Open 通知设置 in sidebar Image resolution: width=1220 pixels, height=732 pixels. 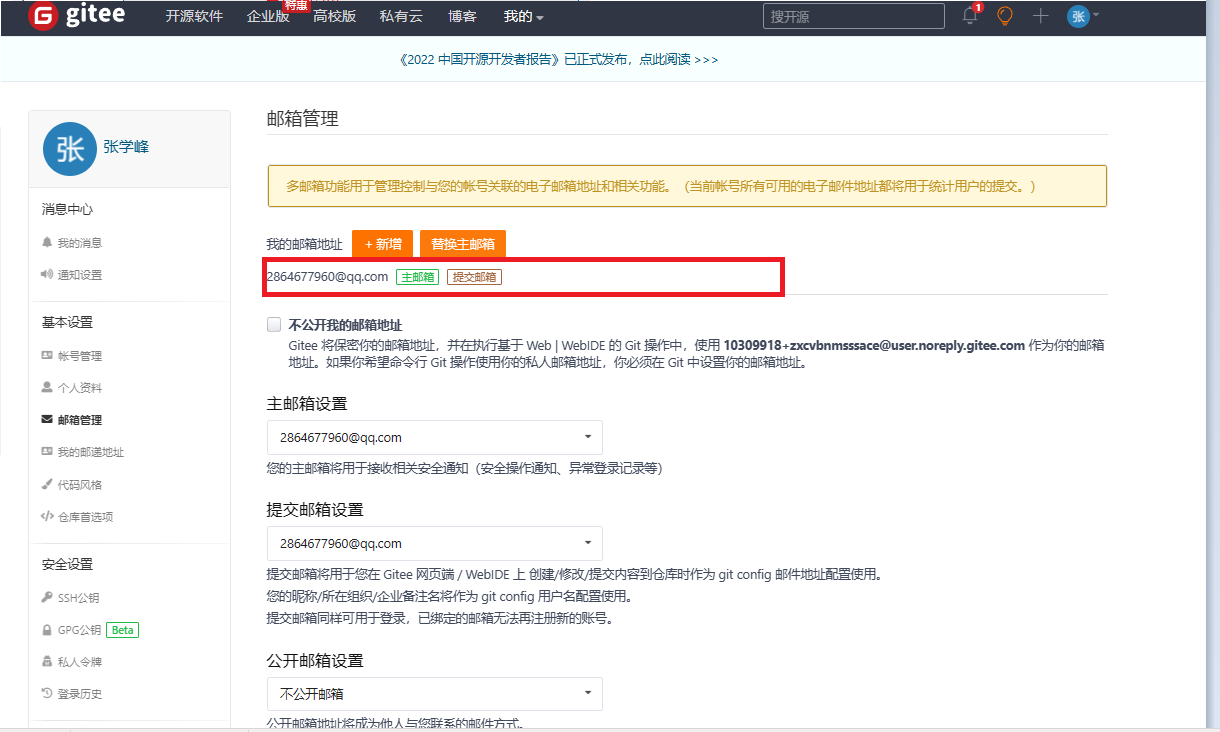79,275
